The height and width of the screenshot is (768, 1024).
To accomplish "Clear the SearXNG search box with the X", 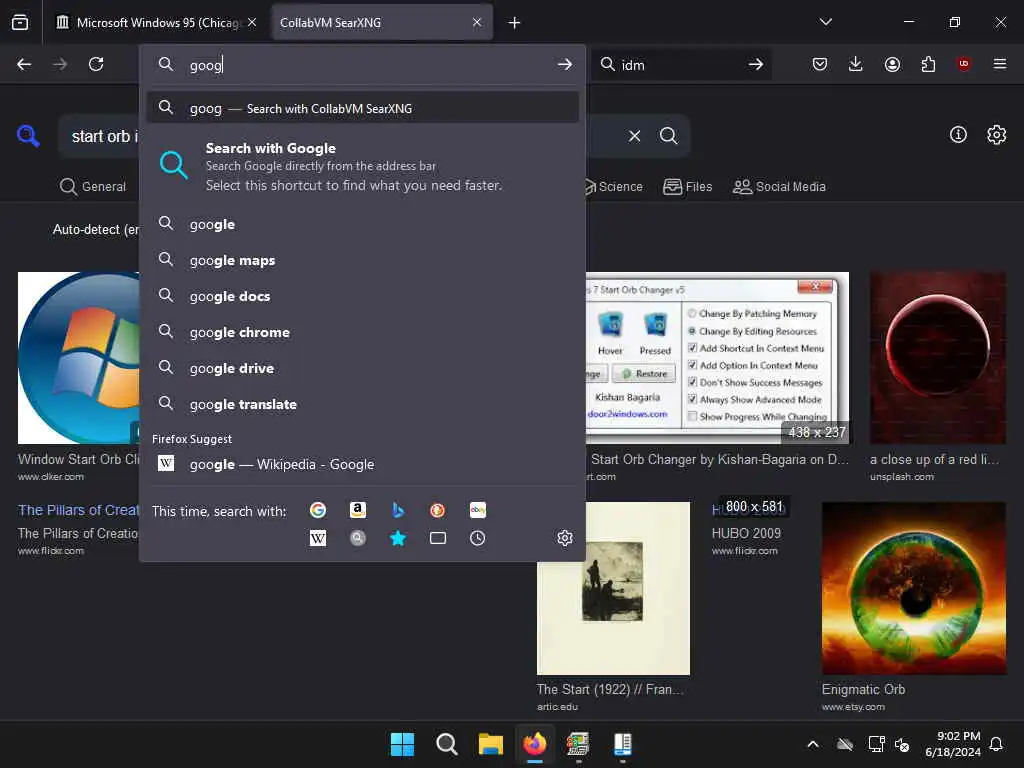I will pos(635,136).
